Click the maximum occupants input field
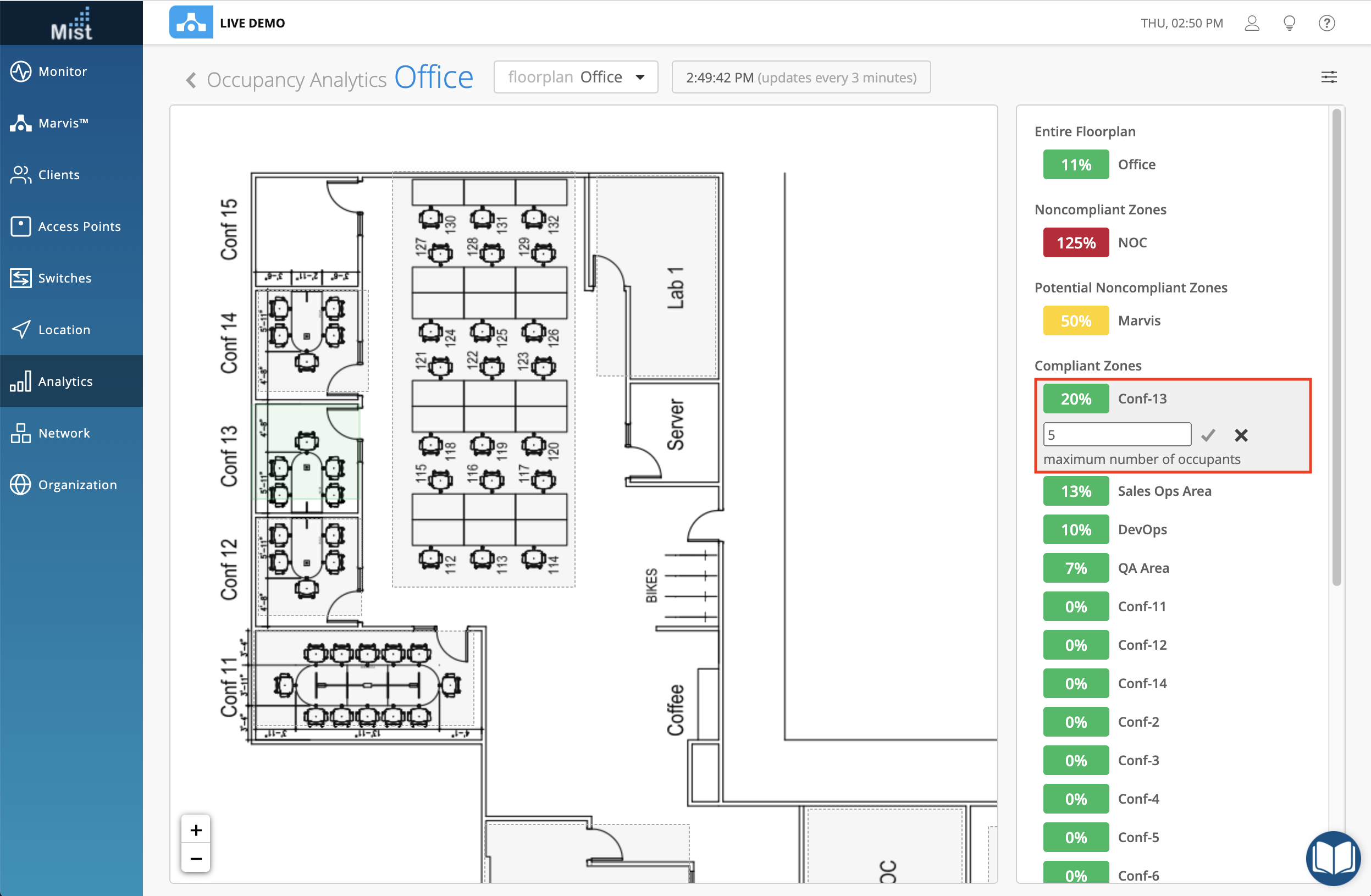This screenshot has height=896, width=1371. [1116, 434]
